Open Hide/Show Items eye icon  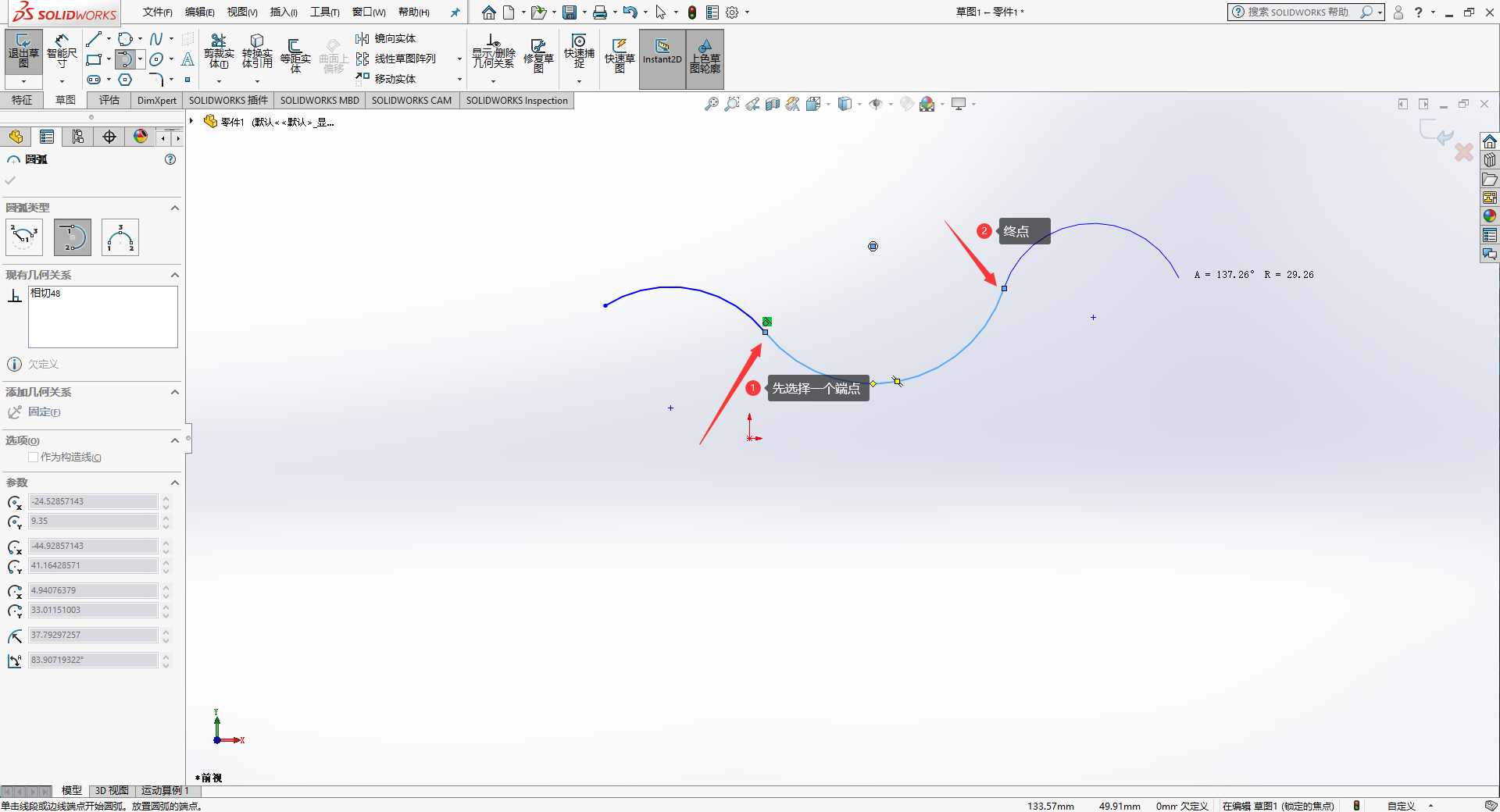click(876, 104)
